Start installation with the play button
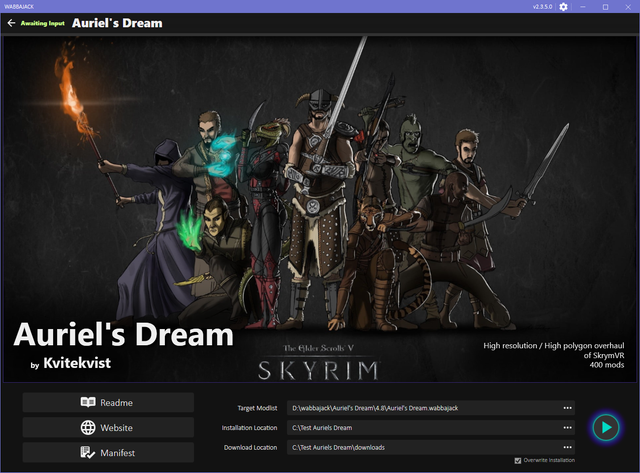Image resolution: width=640 pixels, height=473 pixels. click(x=606, y=427)
